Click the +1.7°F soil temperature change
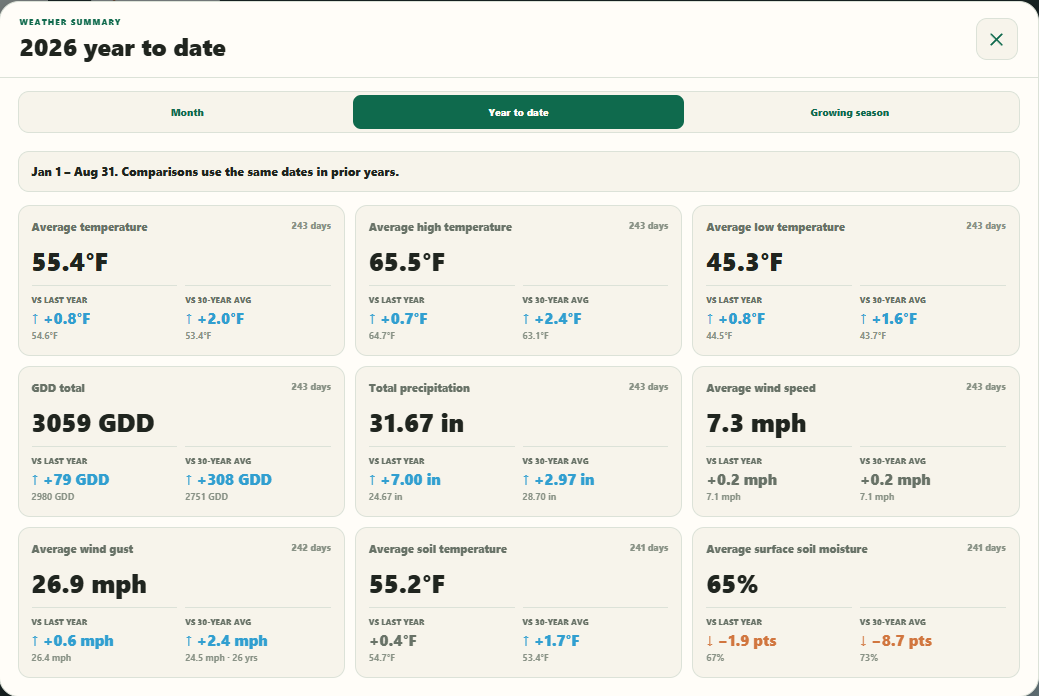 tap(551, 642)
